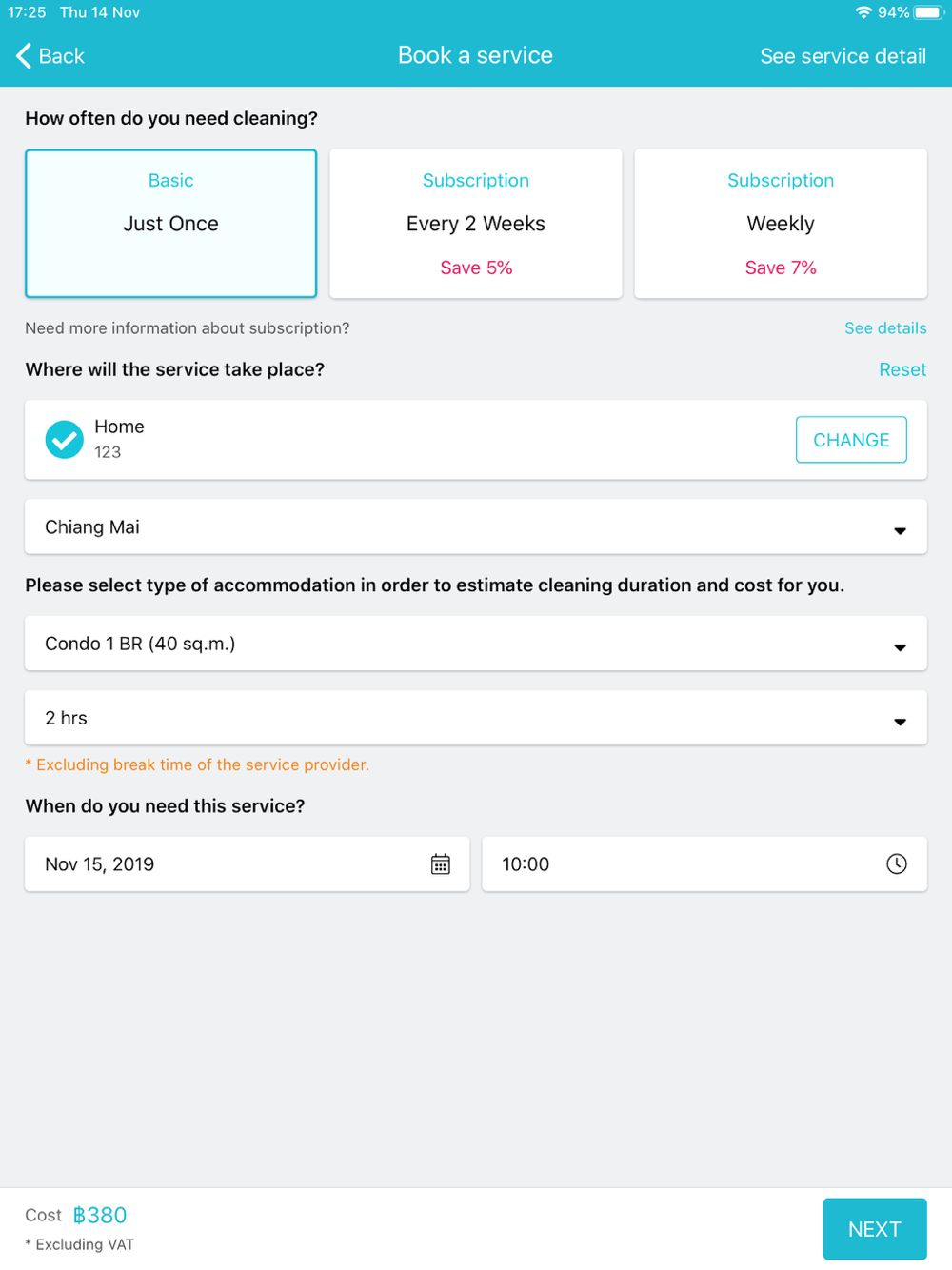Tap the Nov 15, 2019 date field
The width and height of the screenshot is (952, 1270).
coord(248,864)
